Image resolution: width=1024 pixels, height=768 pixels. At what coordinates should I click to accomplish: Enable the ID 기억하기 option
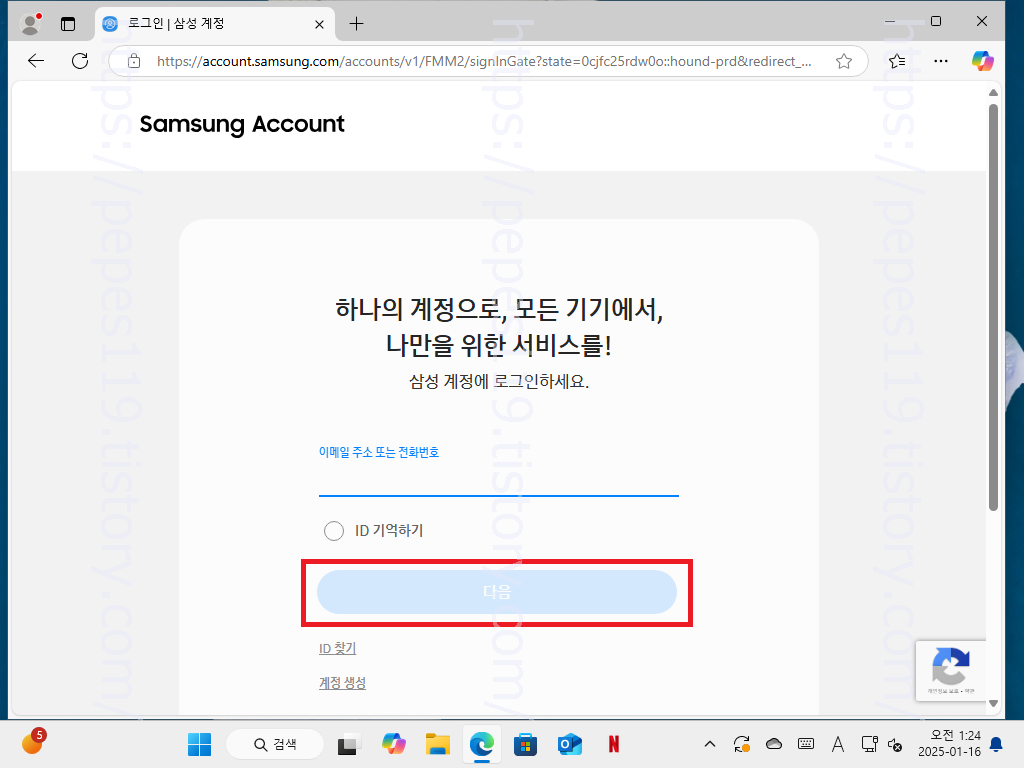(x=334, y=531)
